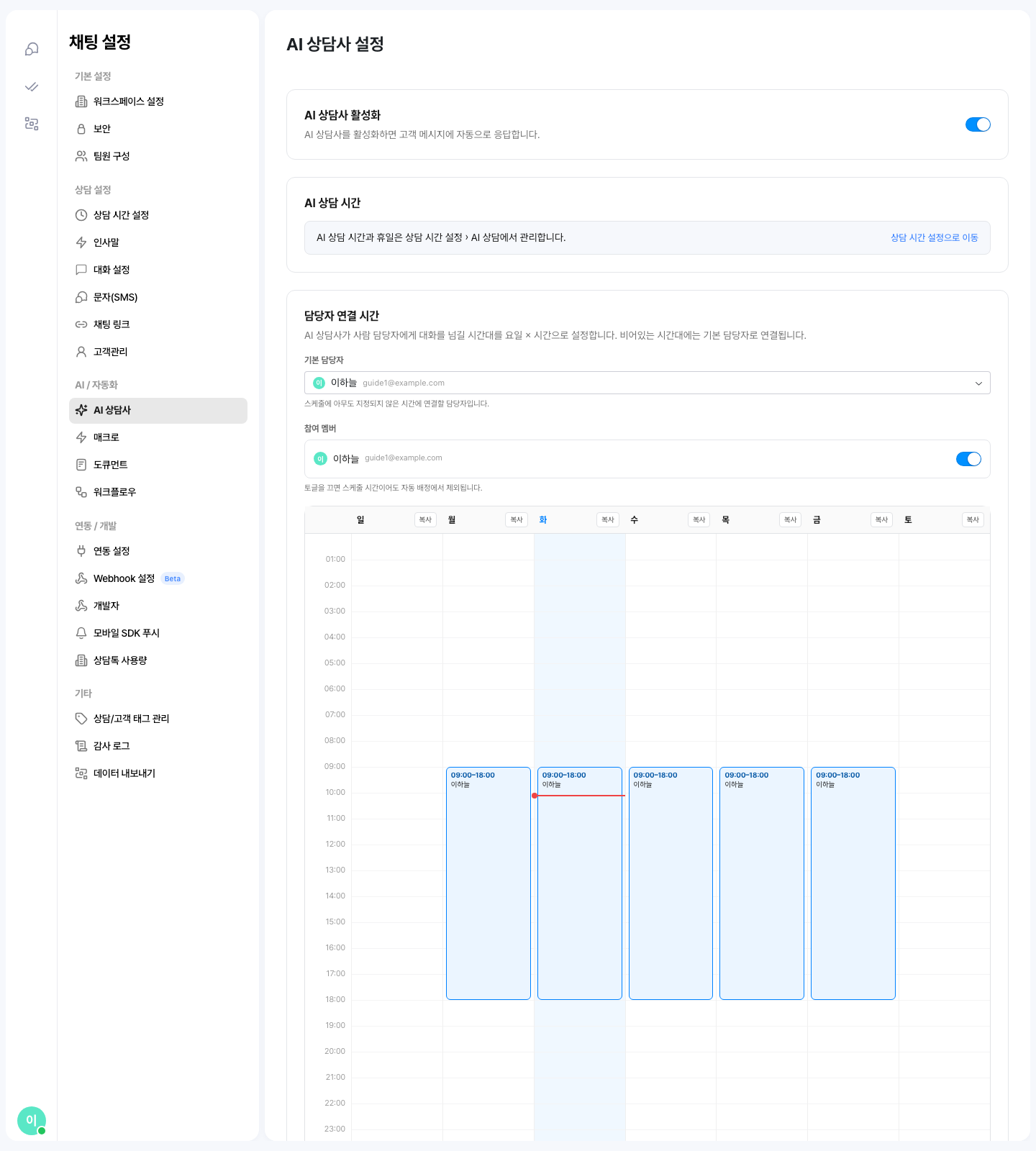Click 복사 button for 수 column

coord(699,519)
